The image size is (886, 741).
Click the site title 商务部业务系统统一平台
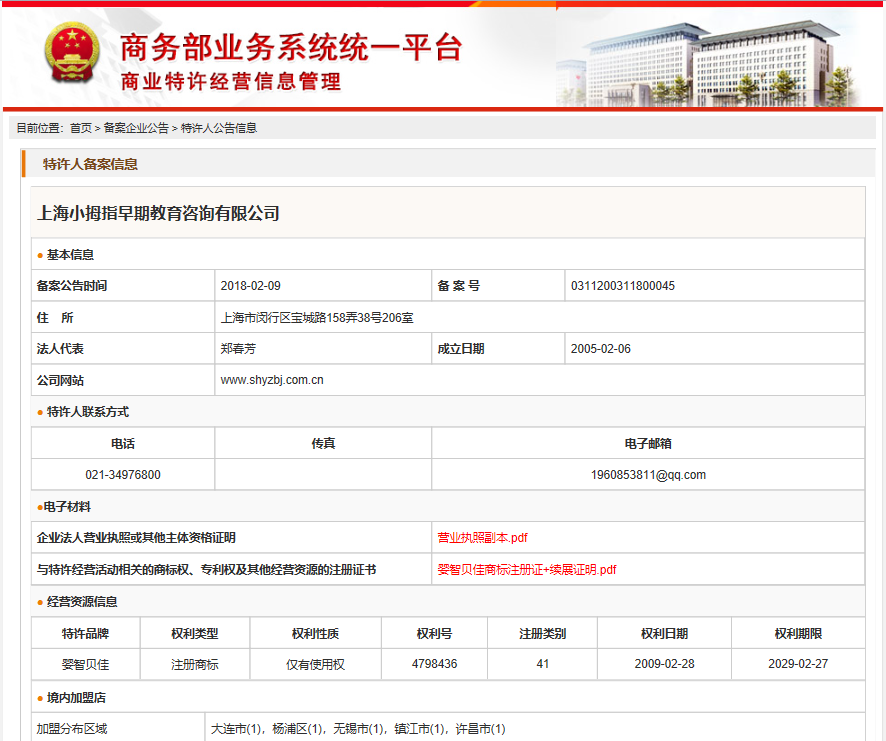[291, 47]
